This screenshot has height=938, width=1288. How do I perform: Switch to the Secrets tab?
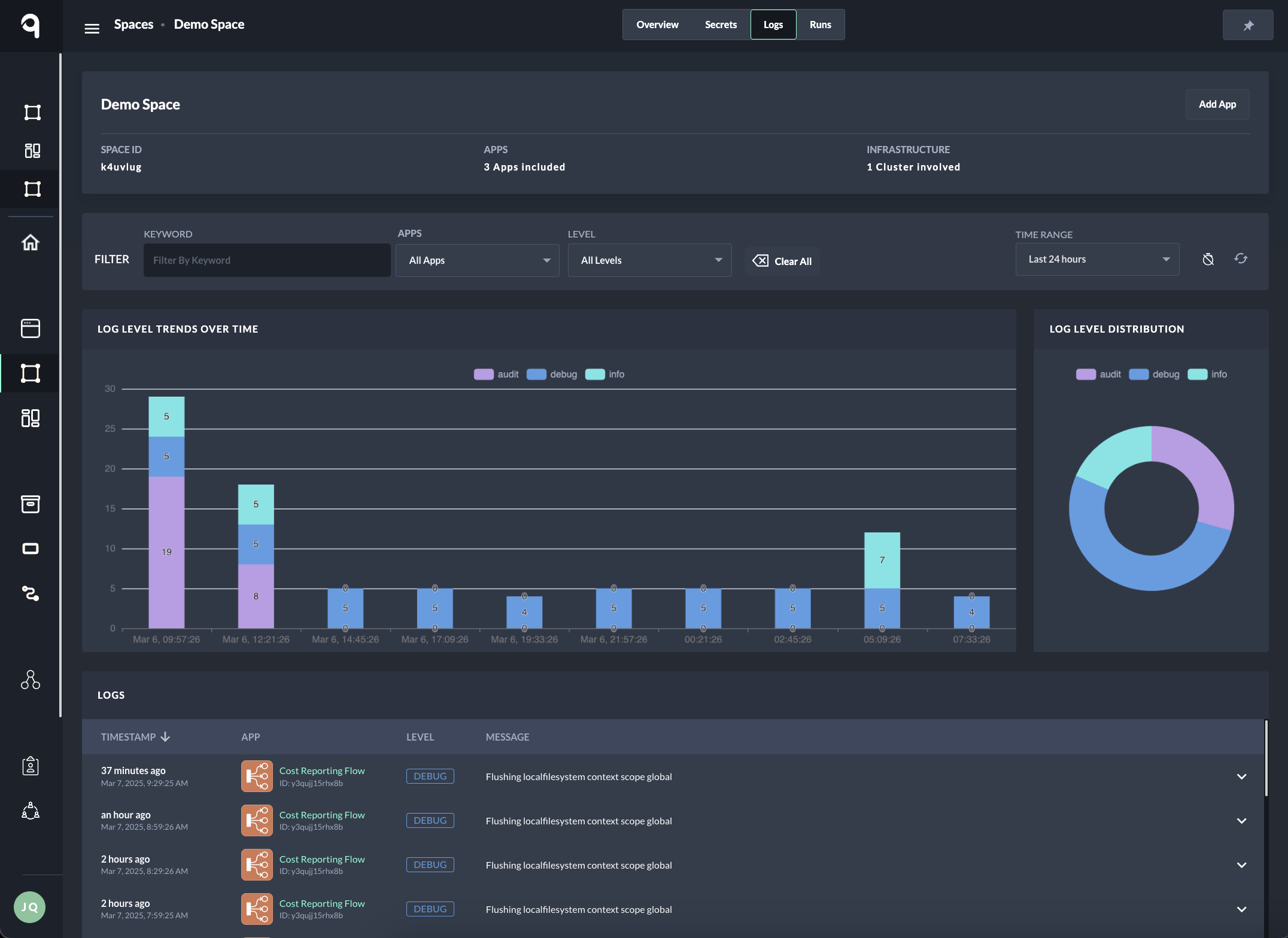coord(720,25)
